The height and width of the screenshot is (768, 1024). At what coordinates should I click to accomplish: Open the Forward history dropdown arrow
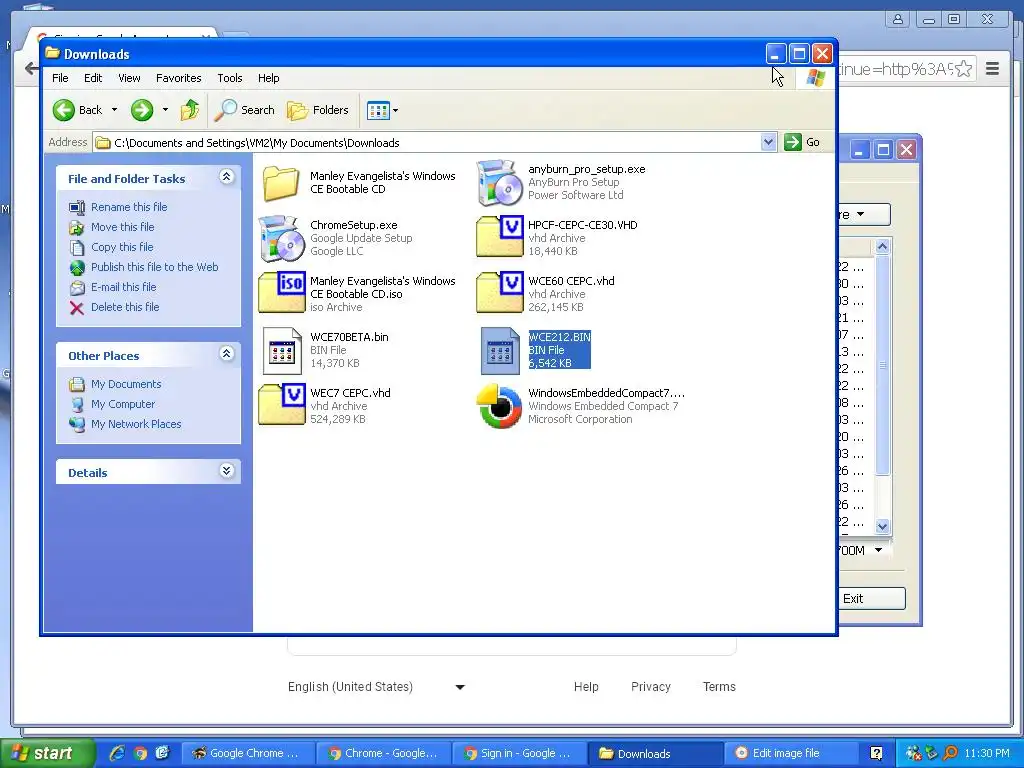pos(165,110)
